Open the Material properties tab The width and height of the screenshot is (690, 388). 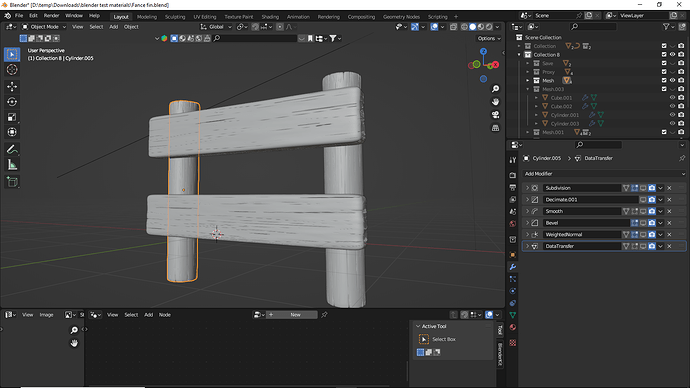(513, 327)
